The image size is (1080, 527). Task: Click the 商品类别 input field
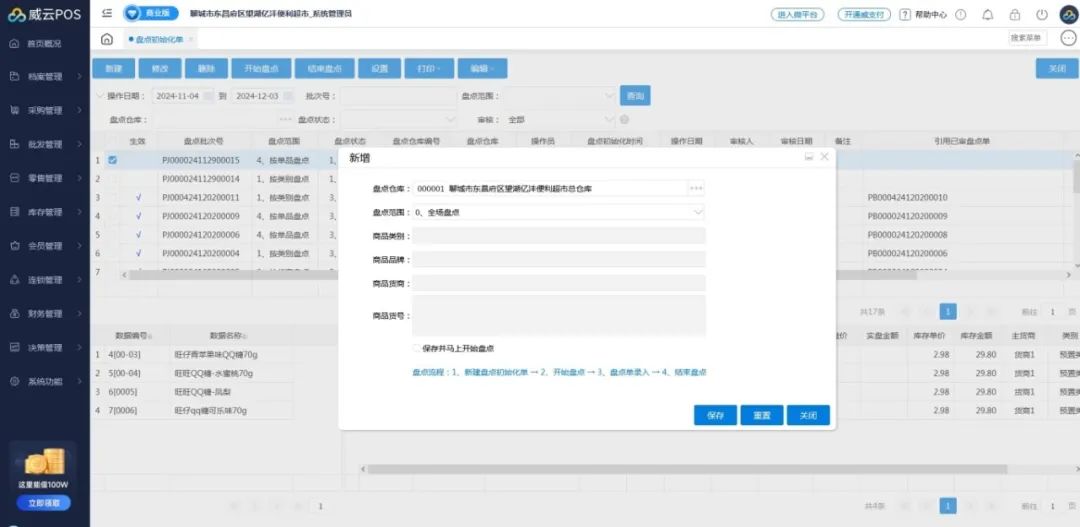pos(559,236)
